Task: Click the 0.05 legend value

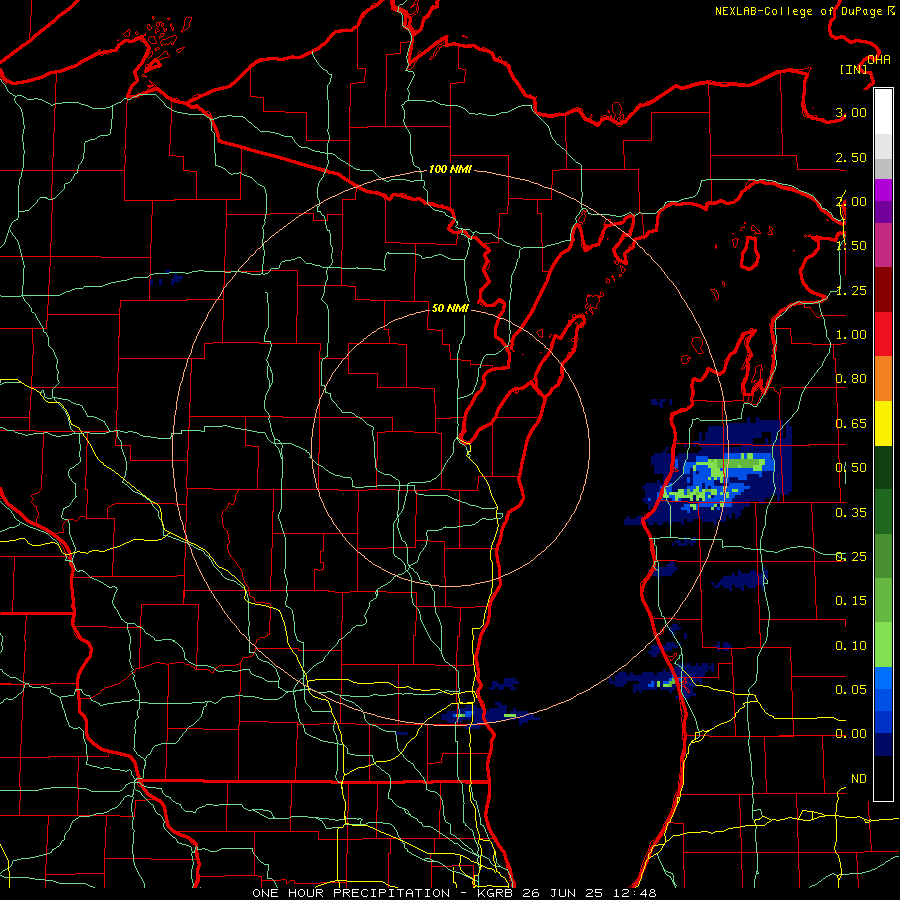Action: tap(851, 689)
